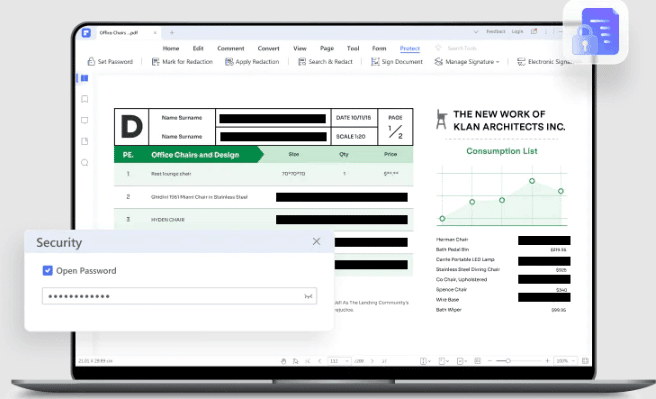This screenshot has height=399, width=656.
Task: Select the hand pan tool in status bar
Action: pyautogui.click(x=283, y=361)
